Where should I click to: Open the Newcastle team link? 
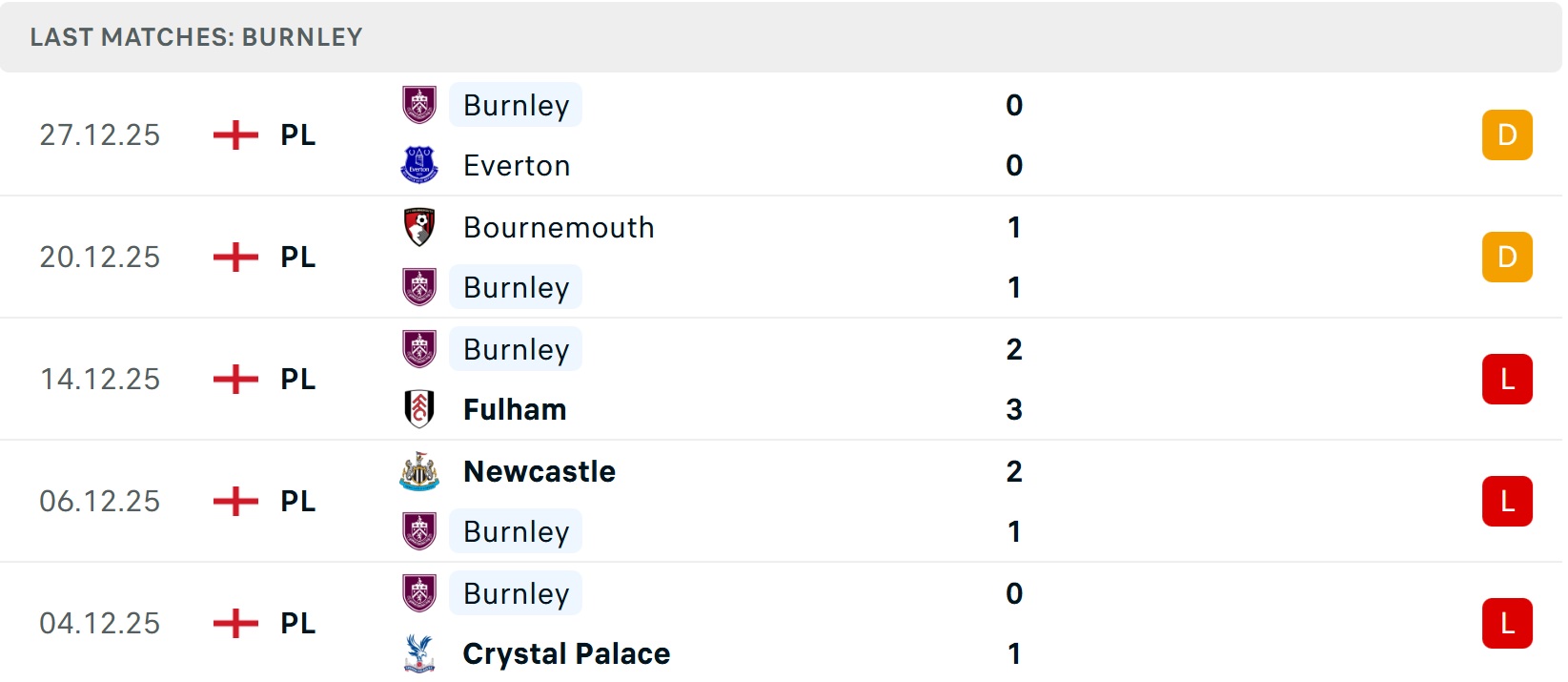click(540, 471)
